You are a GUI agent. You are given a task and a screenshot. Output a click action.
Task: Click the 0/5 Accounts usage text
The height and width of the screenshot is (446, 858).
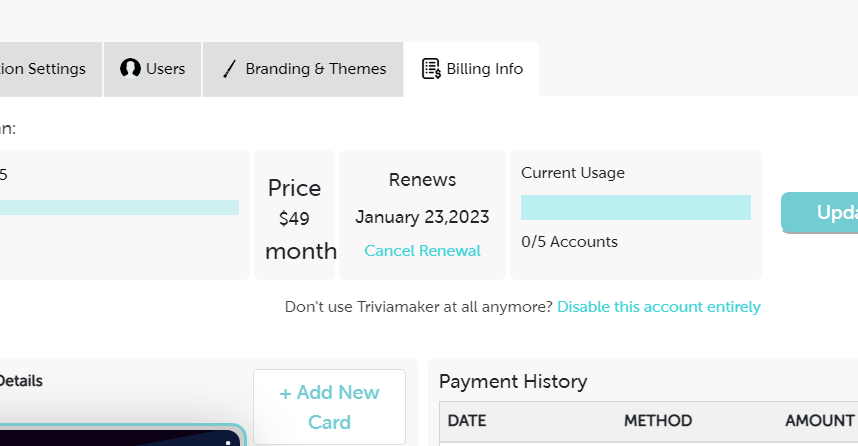[569, 242]
